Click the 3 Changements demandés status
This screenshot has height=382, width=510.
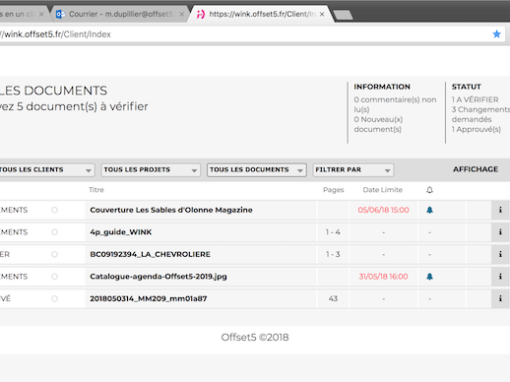tap(481, 114)
